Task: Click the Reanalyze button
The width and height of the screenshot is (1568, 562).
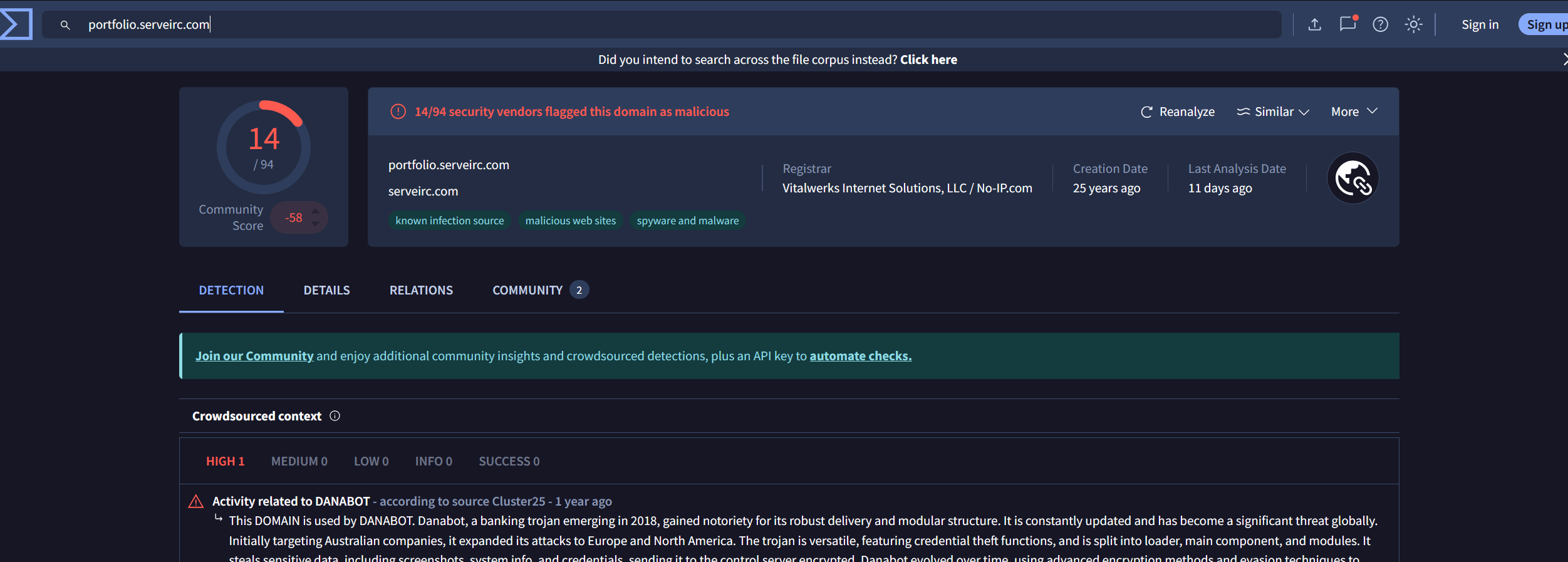Action: tap(1178, 112)
